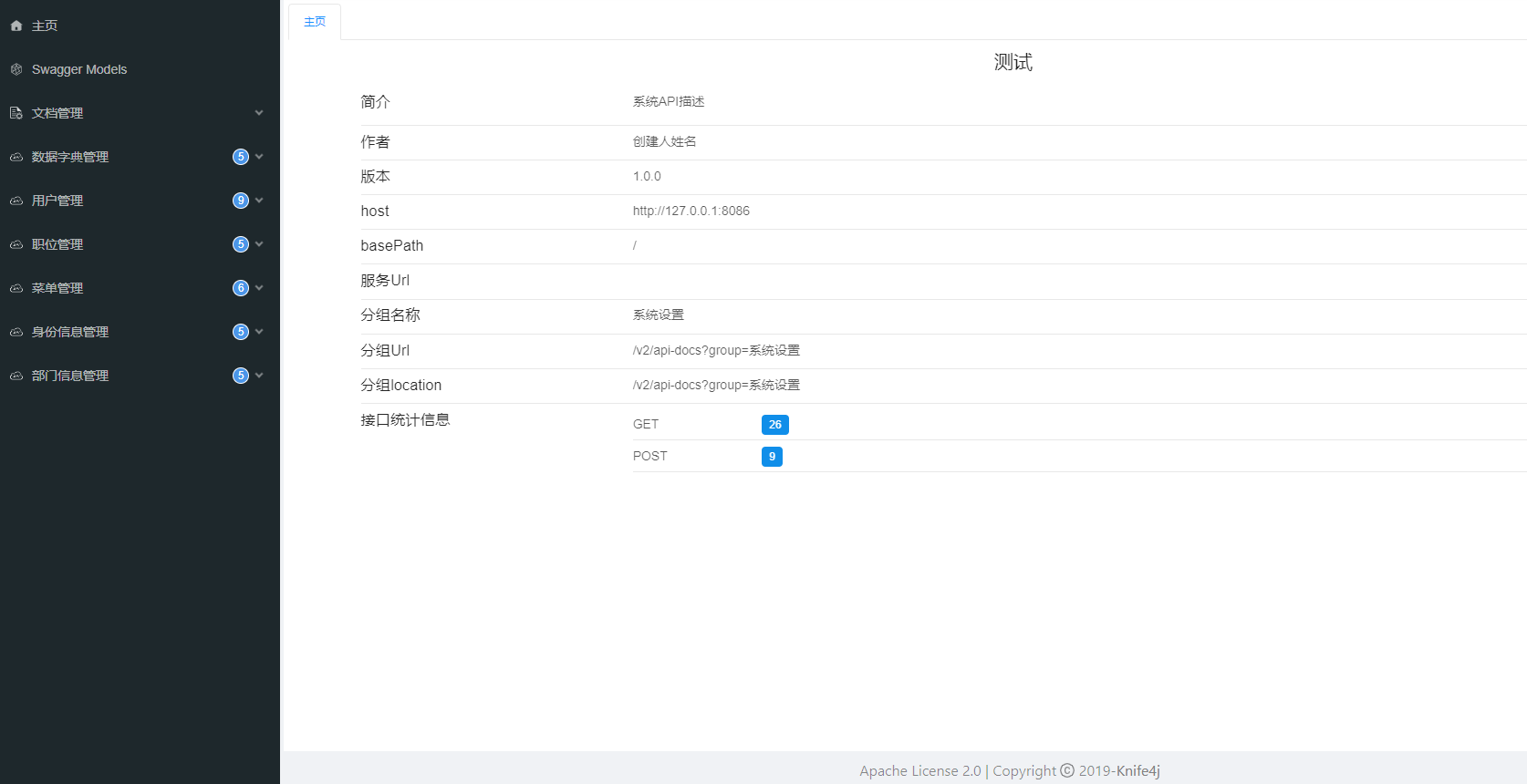Image resolution: width=1527 pixels, height=784 pixels.
Task: Click the 分组location value path
Action: [716, 385]
